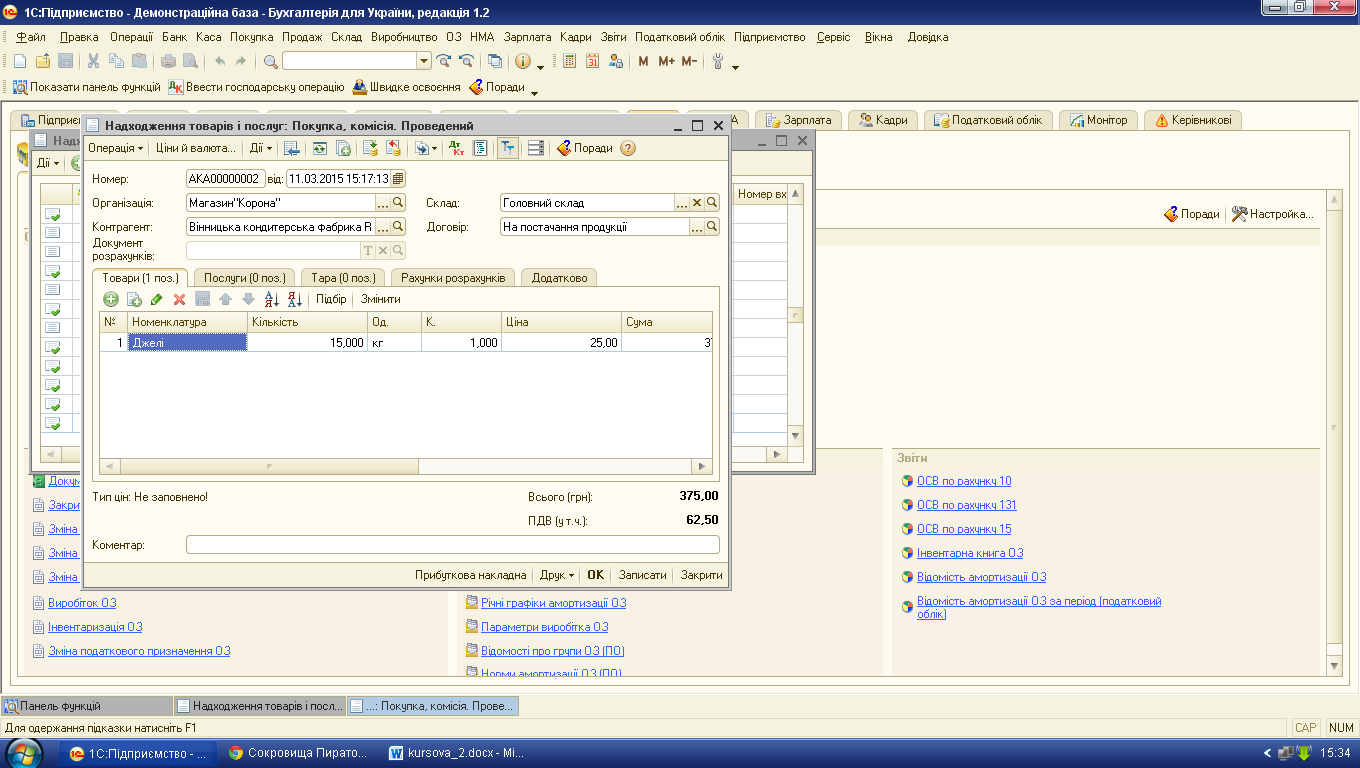Open the Склад menu in menu bar
1360x768 pixels.
tap(346, 37)
